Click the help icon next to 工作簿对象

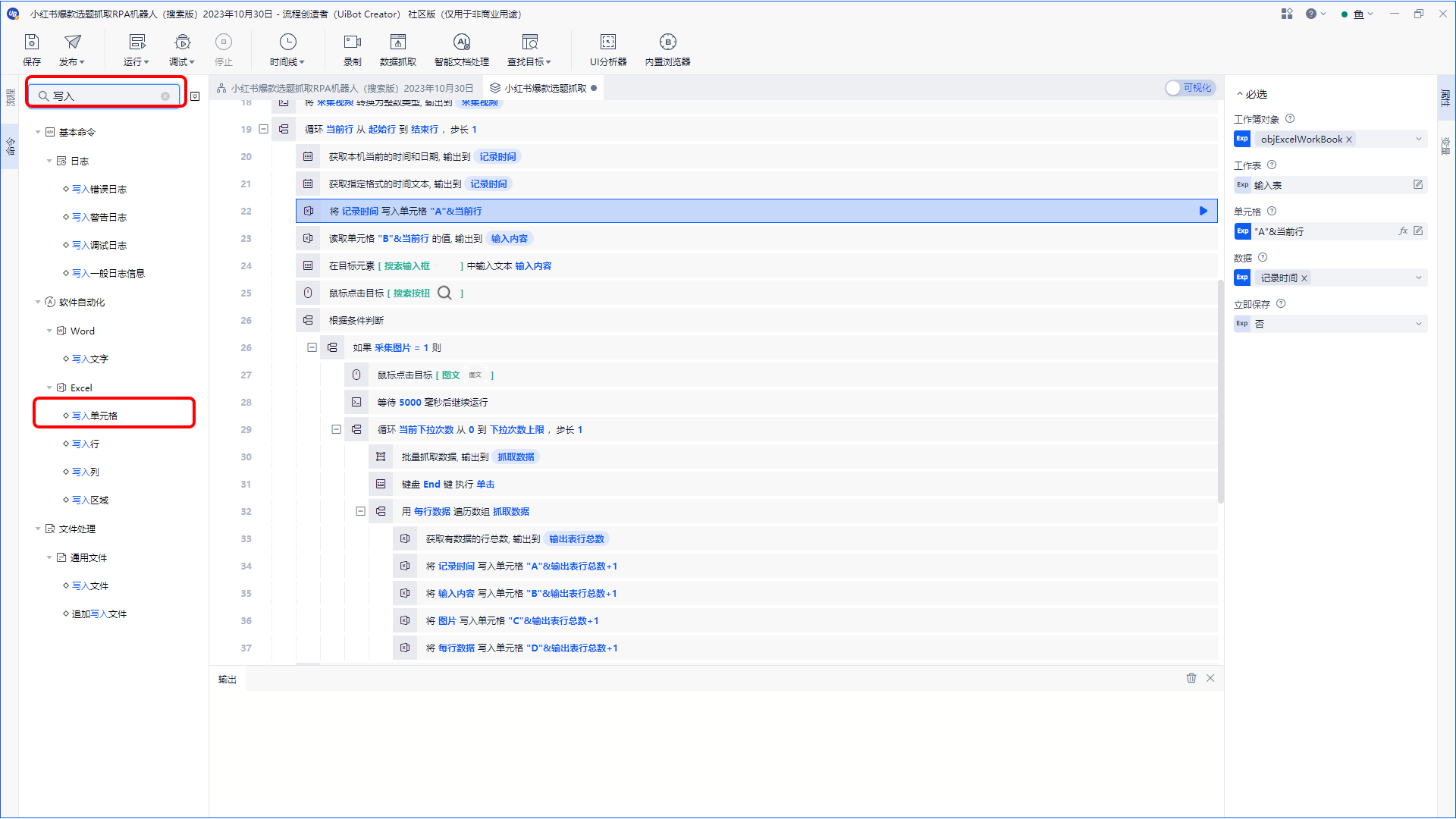click(1290, 119)
